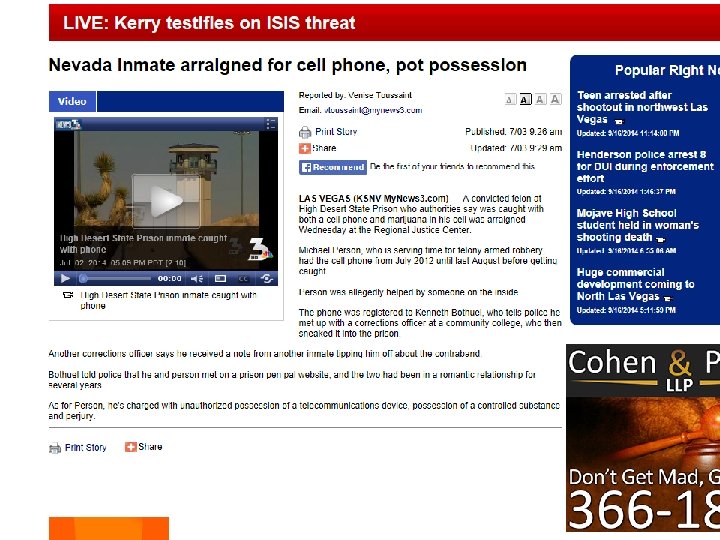Open the video player menu icon at top right
This screenshot has width=720, height=540.
pos(270,124)
